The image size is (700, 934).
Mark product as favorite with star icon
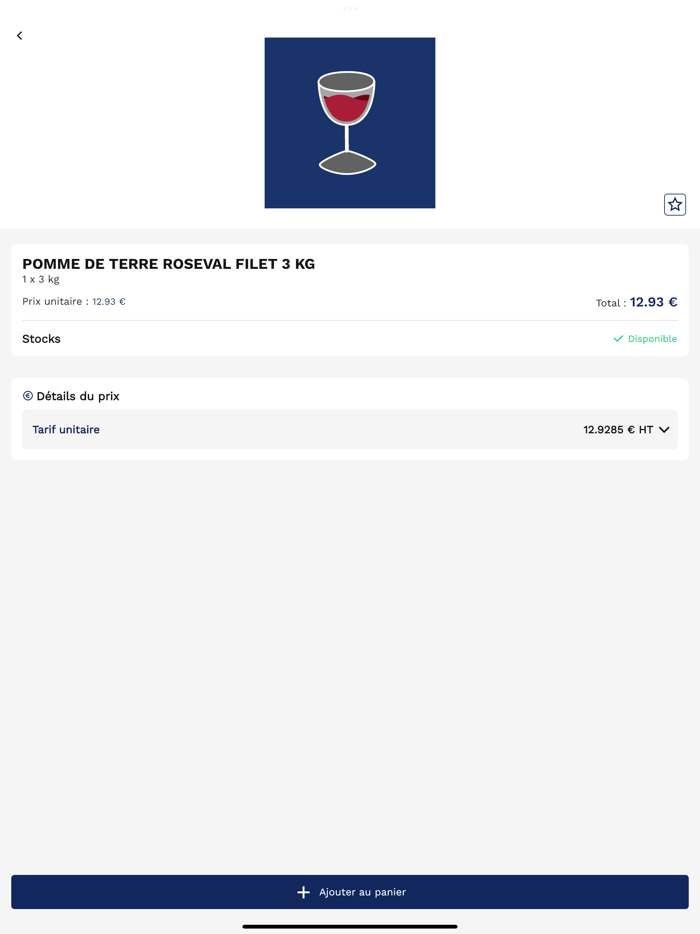click(675, 204)
